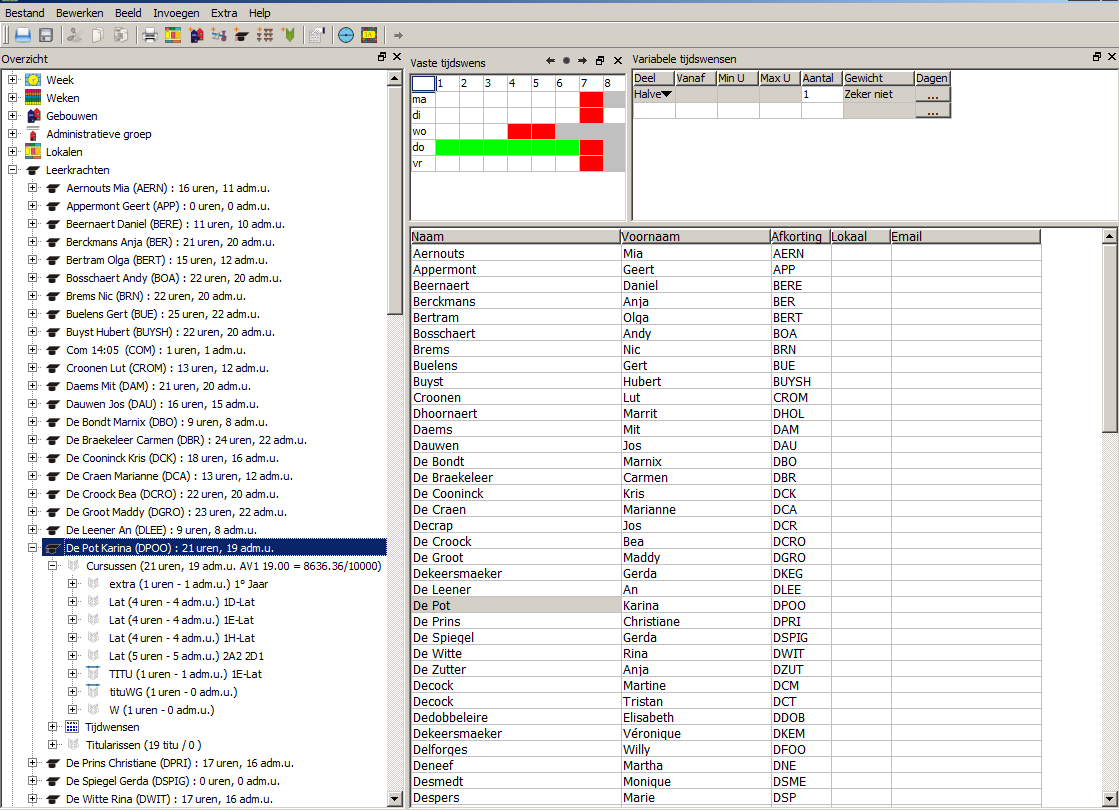The image size is (1119, 810).
Task: Open the Halve dropdown in Deel column
Action: (667, 94)
